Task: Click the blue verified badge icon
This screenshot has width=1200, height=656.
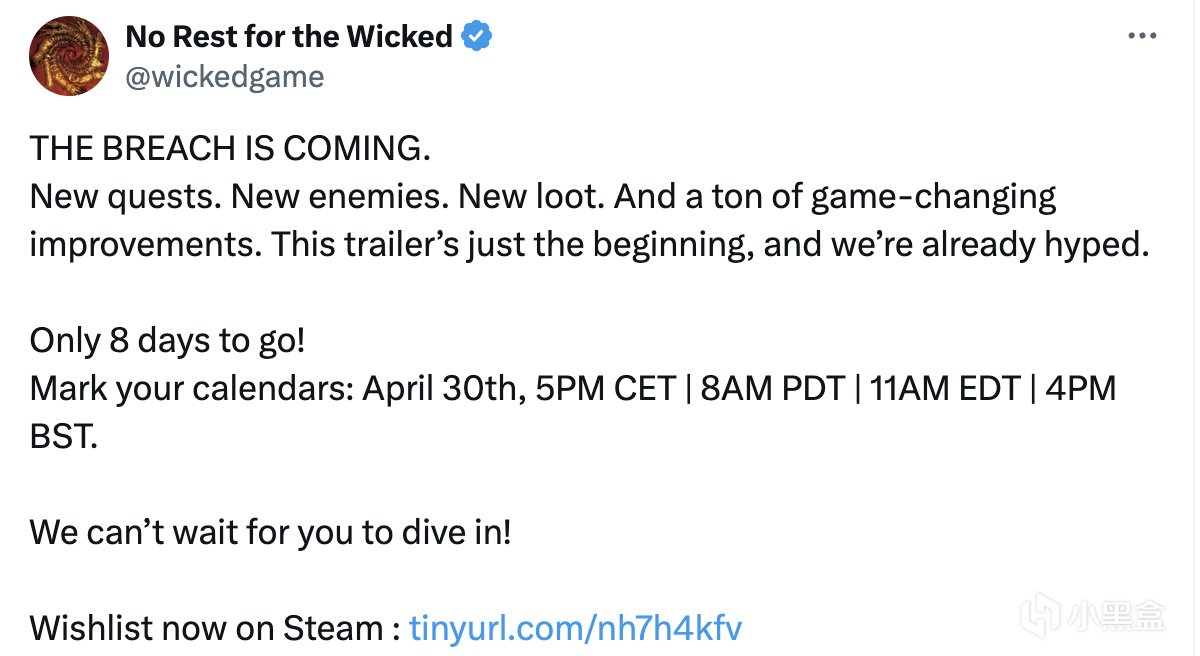Action: coord(476,37)
